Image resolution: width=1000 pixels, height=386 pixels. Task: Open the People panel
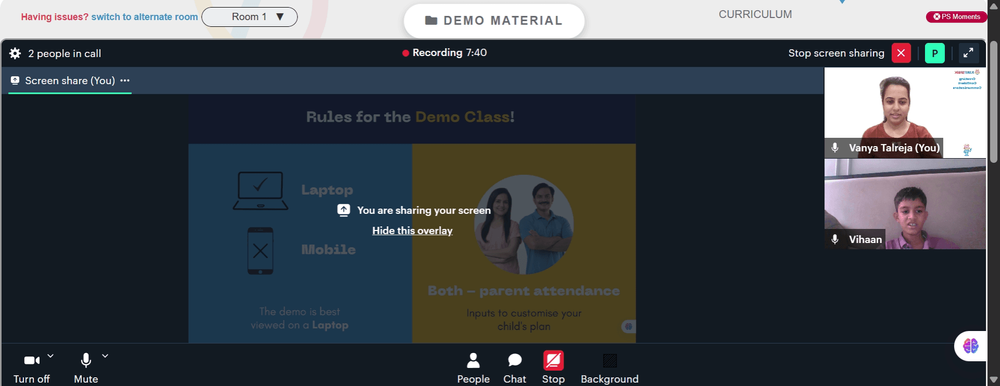[x=473, y=368]
